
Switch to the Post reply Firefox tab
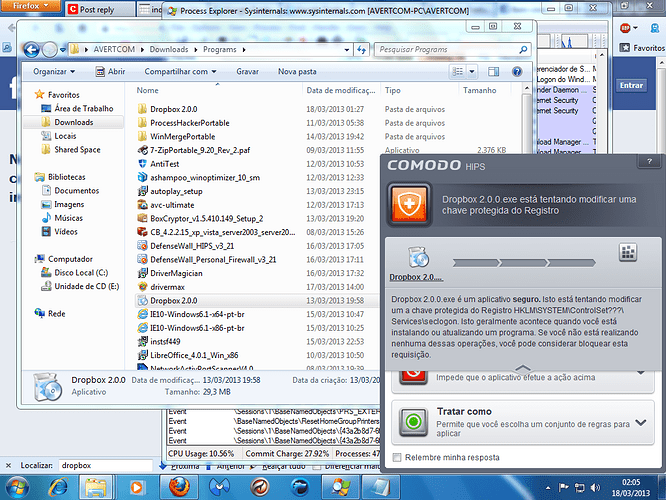[100, 9]
